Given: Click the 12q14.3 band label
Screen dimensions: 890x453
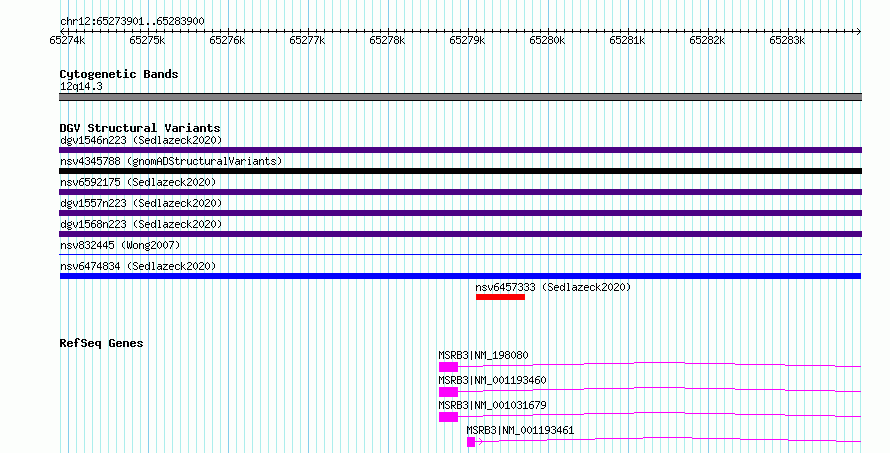Looking at the screenshot, I should [81, 86].
